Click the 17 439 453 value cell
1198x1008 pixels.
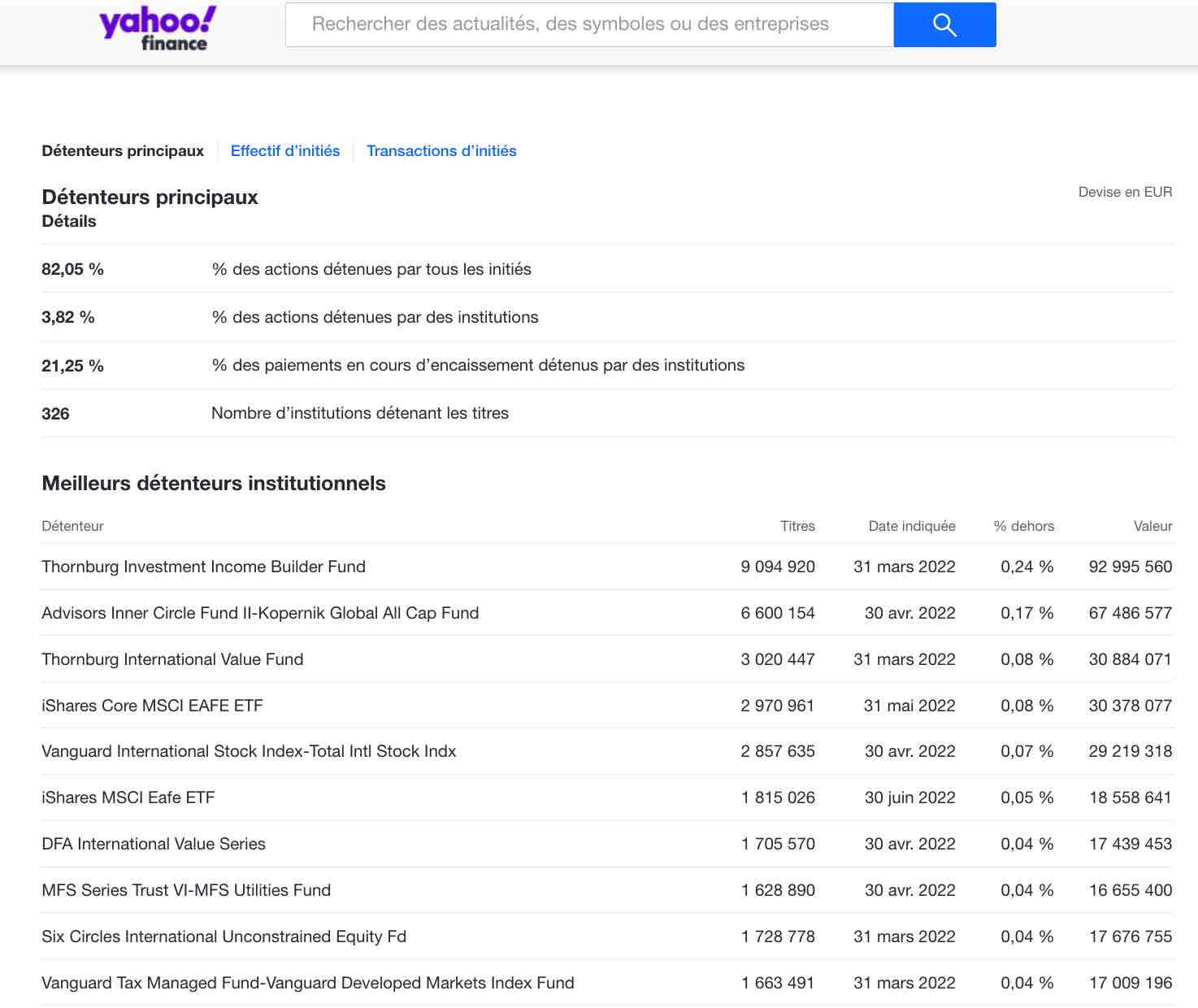tap(1131, 844)
